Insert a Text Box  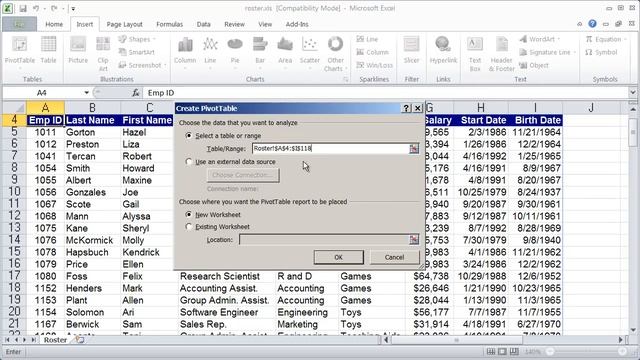(475, 54)
